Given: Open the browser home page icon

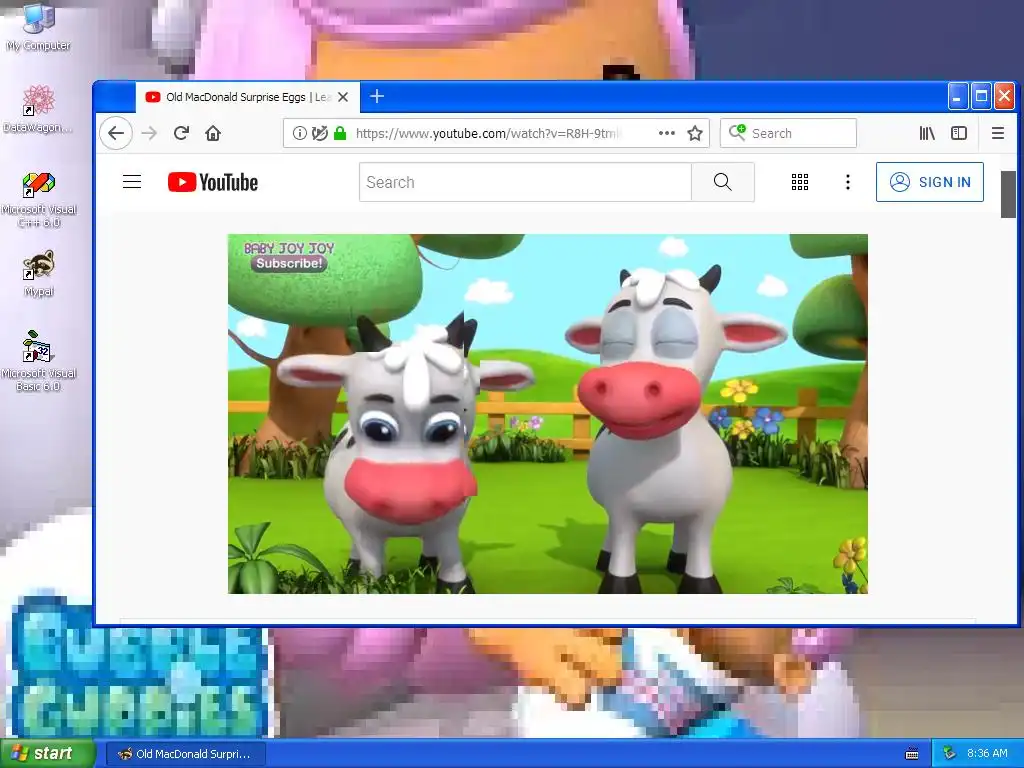Looking at the screenshot, I should (213, 133).
